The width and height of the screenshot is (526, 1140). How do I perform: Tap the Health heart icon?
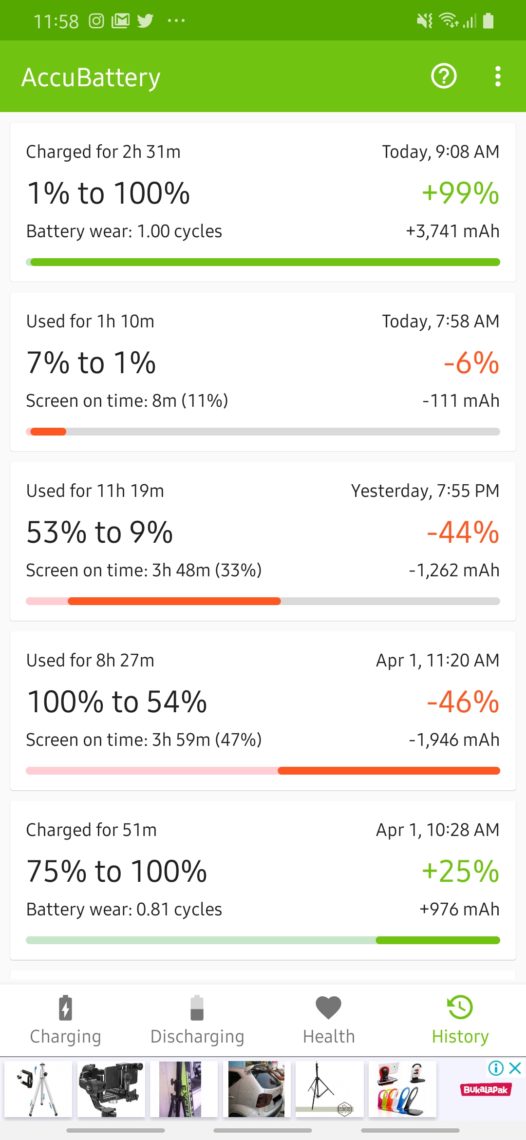click(328, 1008)
